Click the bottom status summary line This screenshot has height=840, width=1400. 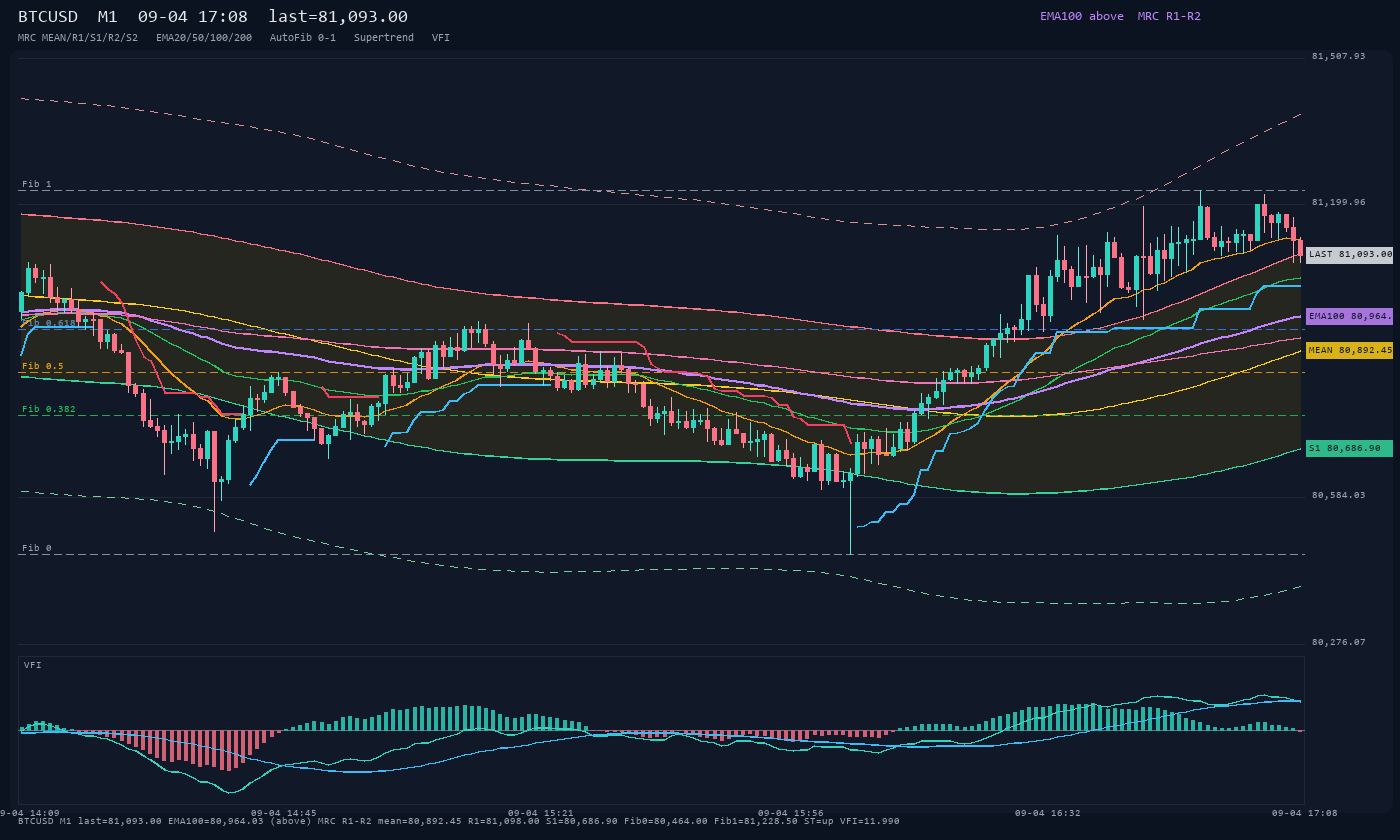[459, 821]
